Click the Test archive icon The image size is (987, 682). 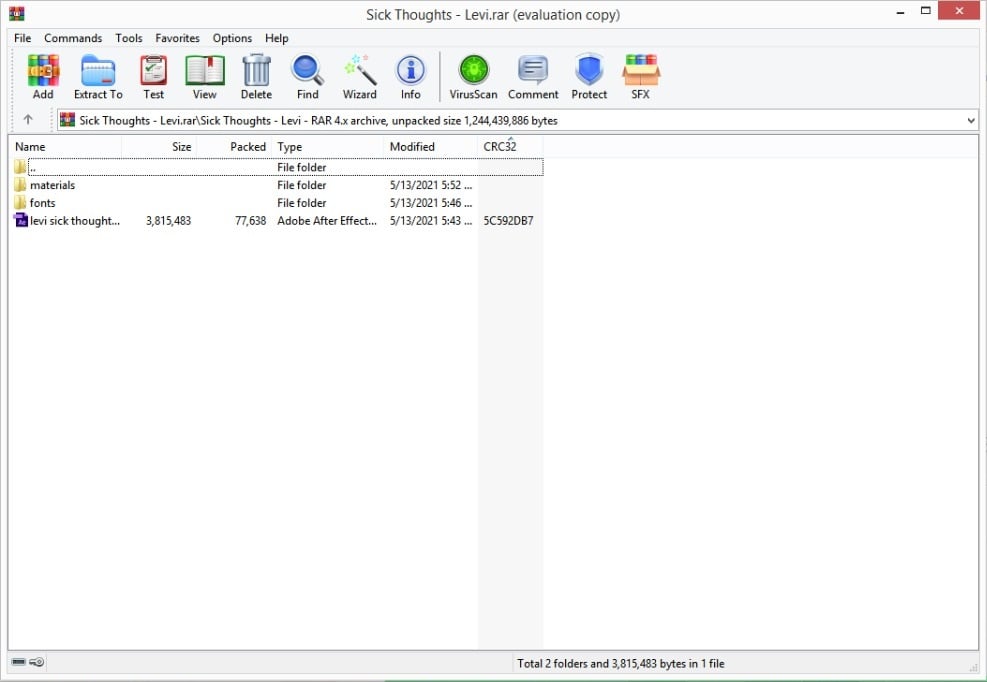[x=153, y=71]
